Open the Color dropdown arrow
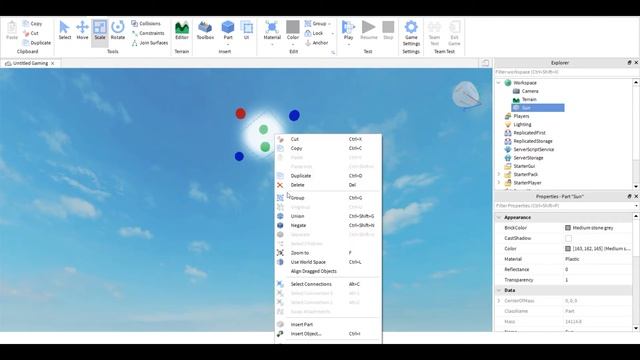 [x=293, y=44]
